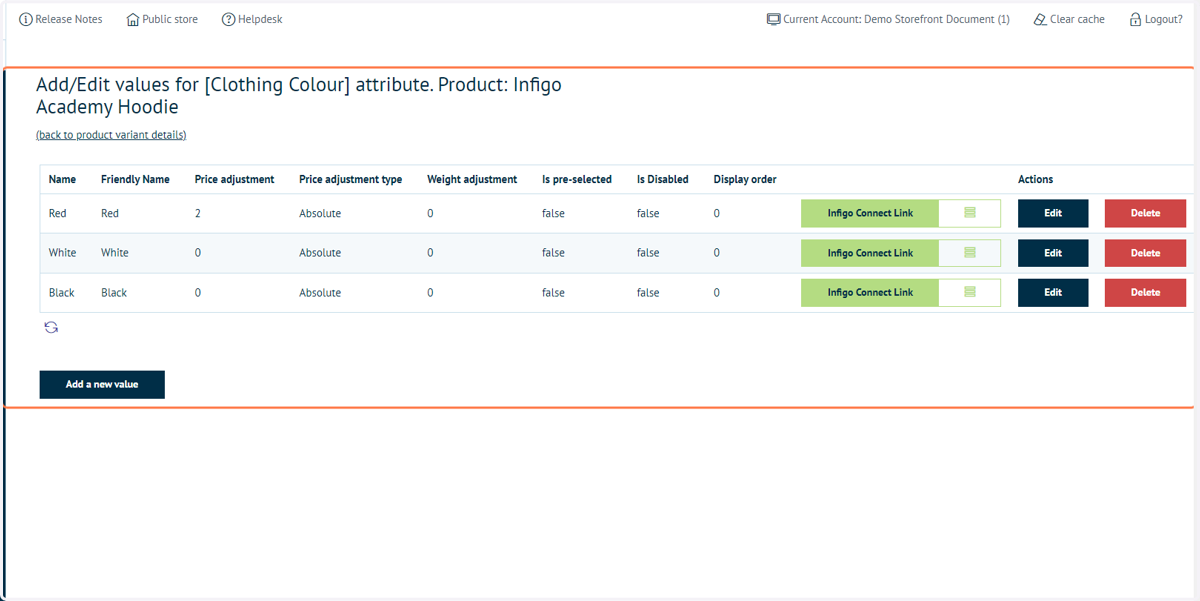
Task: Click Infigo Connect Link for Red
Action: click(x=870, y=213)
